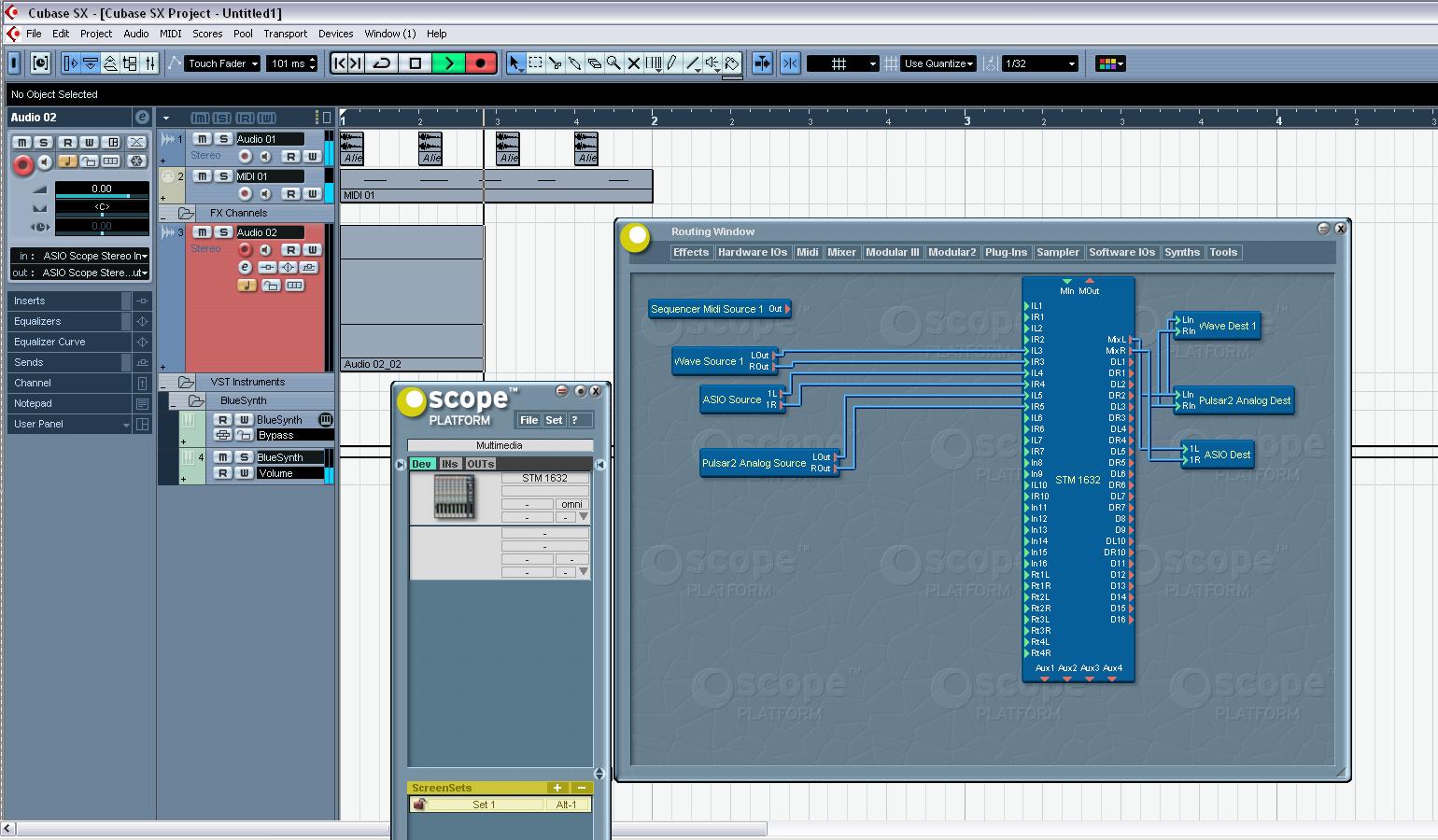Select the Erase tool
Screen dimensions: 1438x840
[x=594, y=63]
